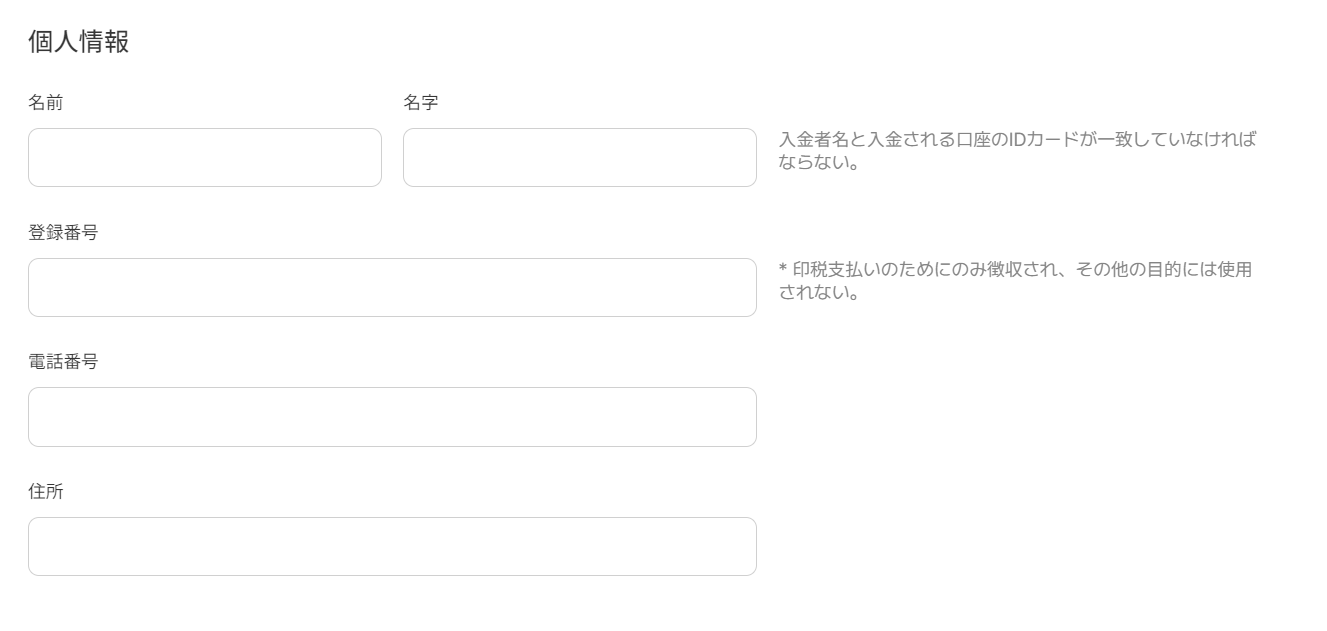Click the 名字 (last name) input field
Image resolution: width=1327 pixels, height=631 pixels.
(579, 157)
